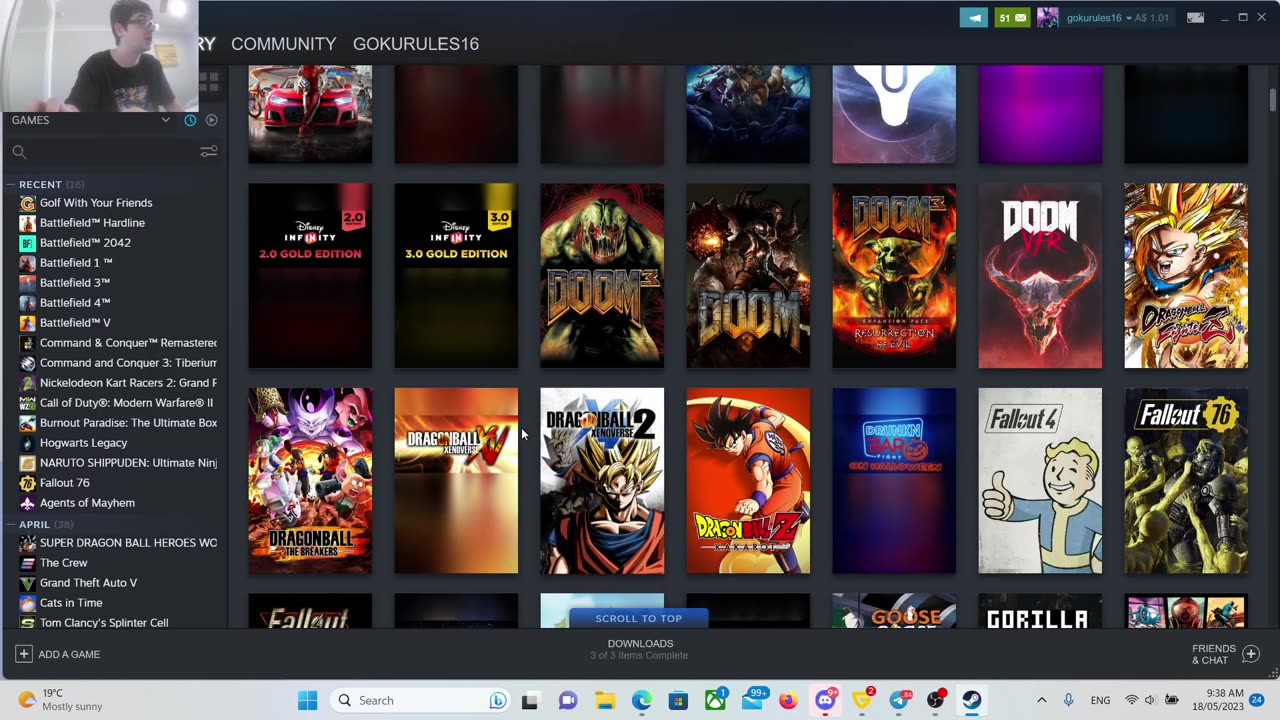Image resolution: width=1280 pixels, height=720 pixels.
Task: Open the DOOM VFR game cover
Action: 1040,276
